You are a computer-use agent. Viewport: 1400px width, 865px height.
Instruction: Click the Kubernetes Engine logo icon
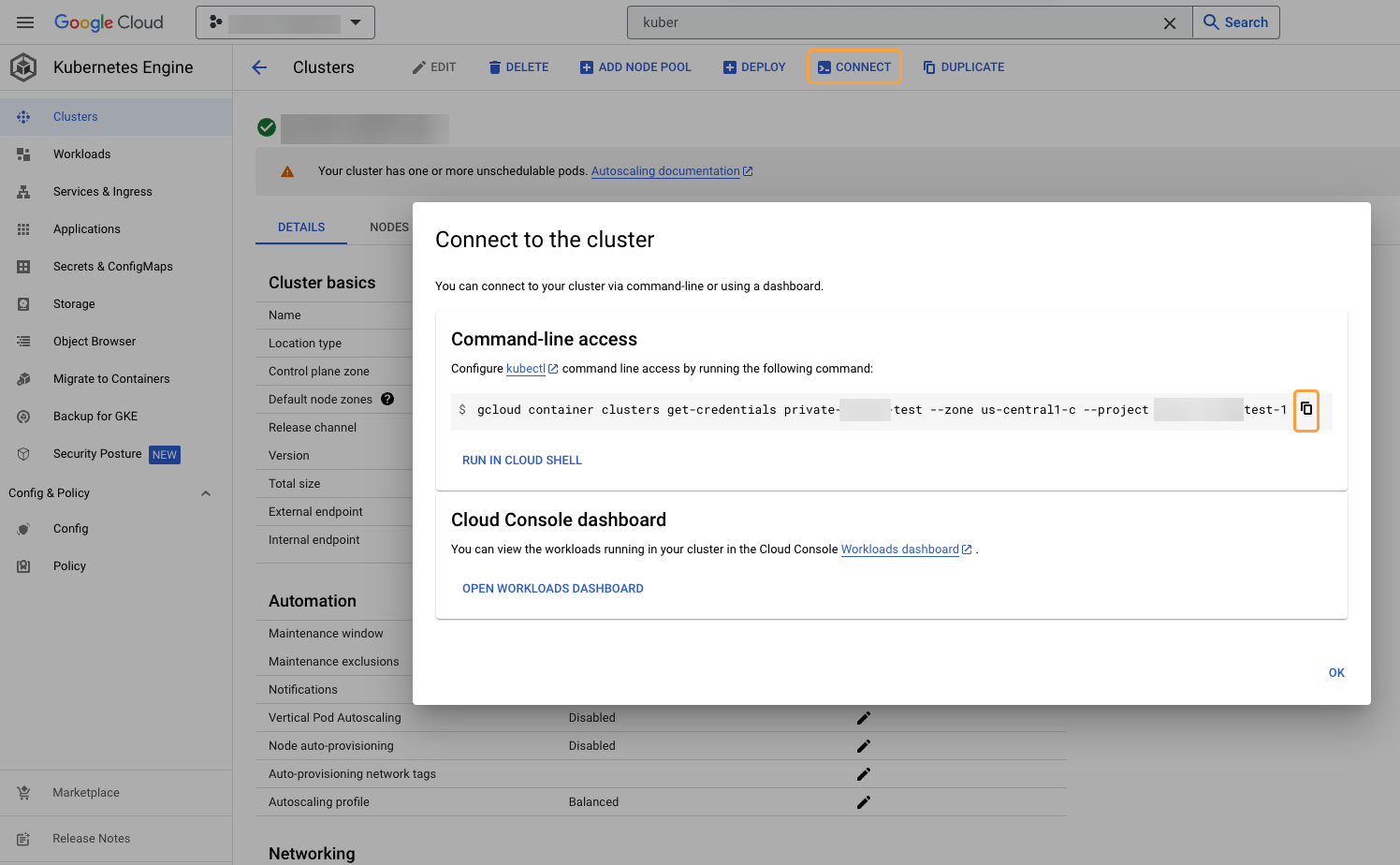click(23, 66)
